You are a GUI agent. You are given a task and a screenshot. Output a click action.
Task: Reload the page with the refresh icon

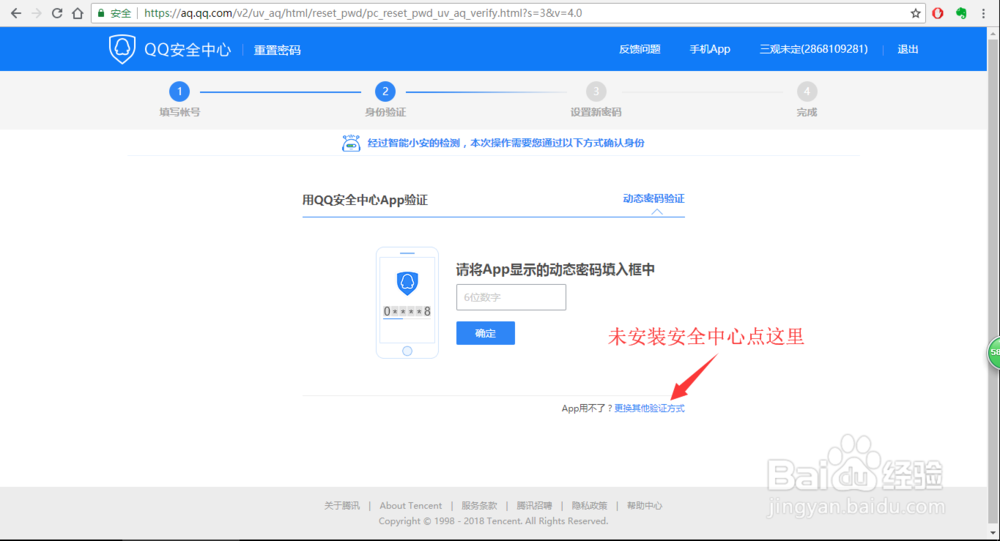coord(57,13)
